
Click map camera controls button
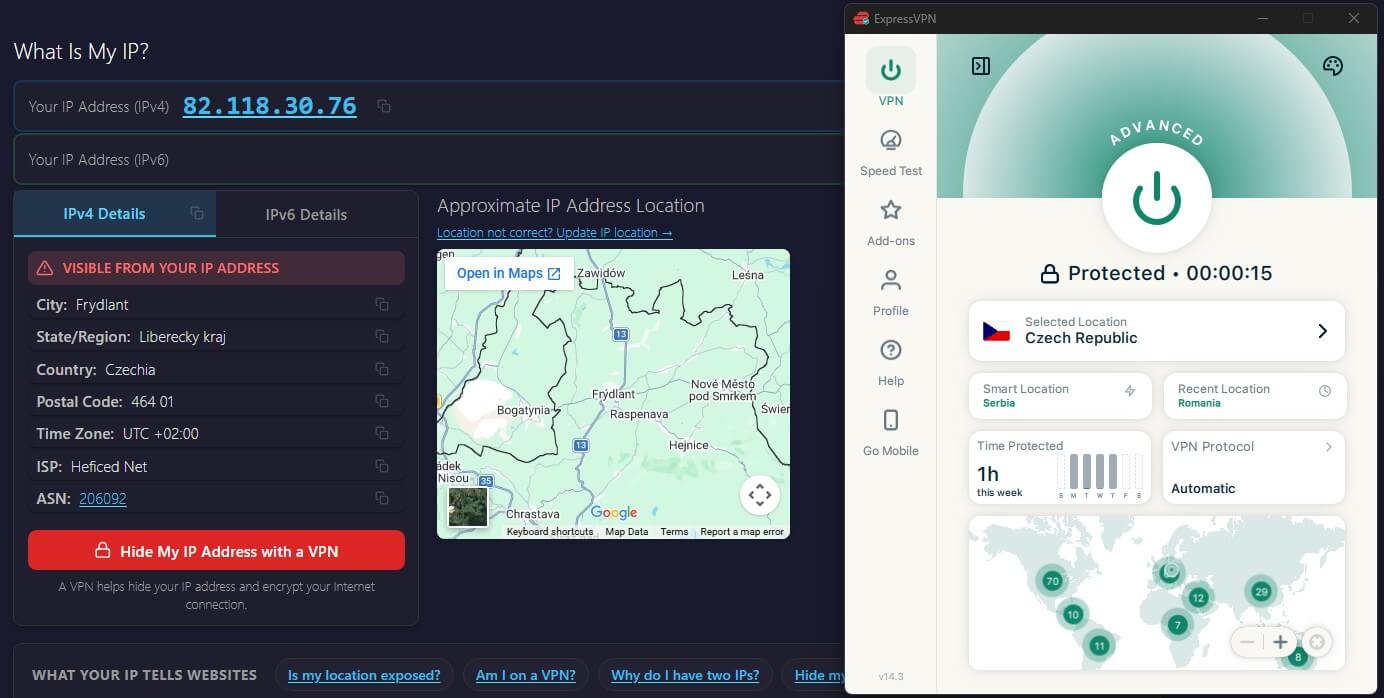[x=759, y=494]
